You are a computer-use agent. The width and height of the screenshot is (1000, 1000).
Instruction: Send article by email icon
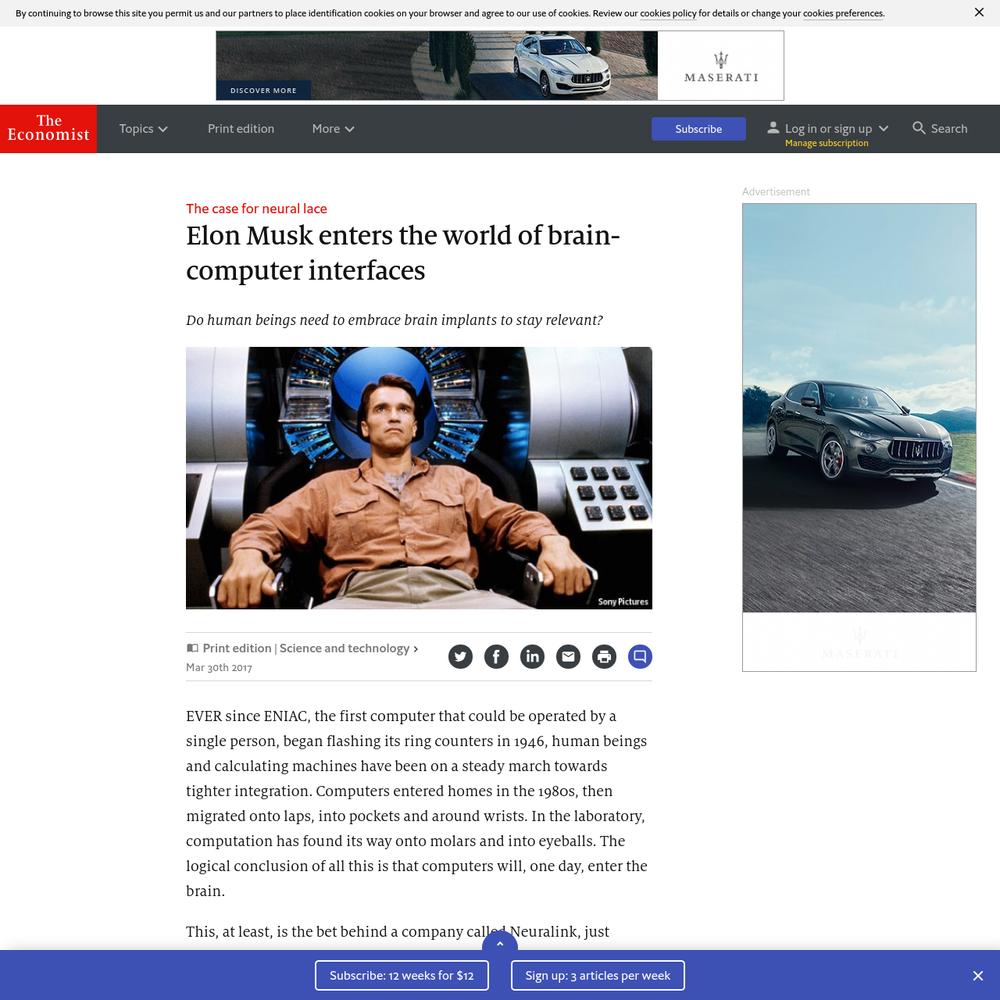click(x=568, y=656)
